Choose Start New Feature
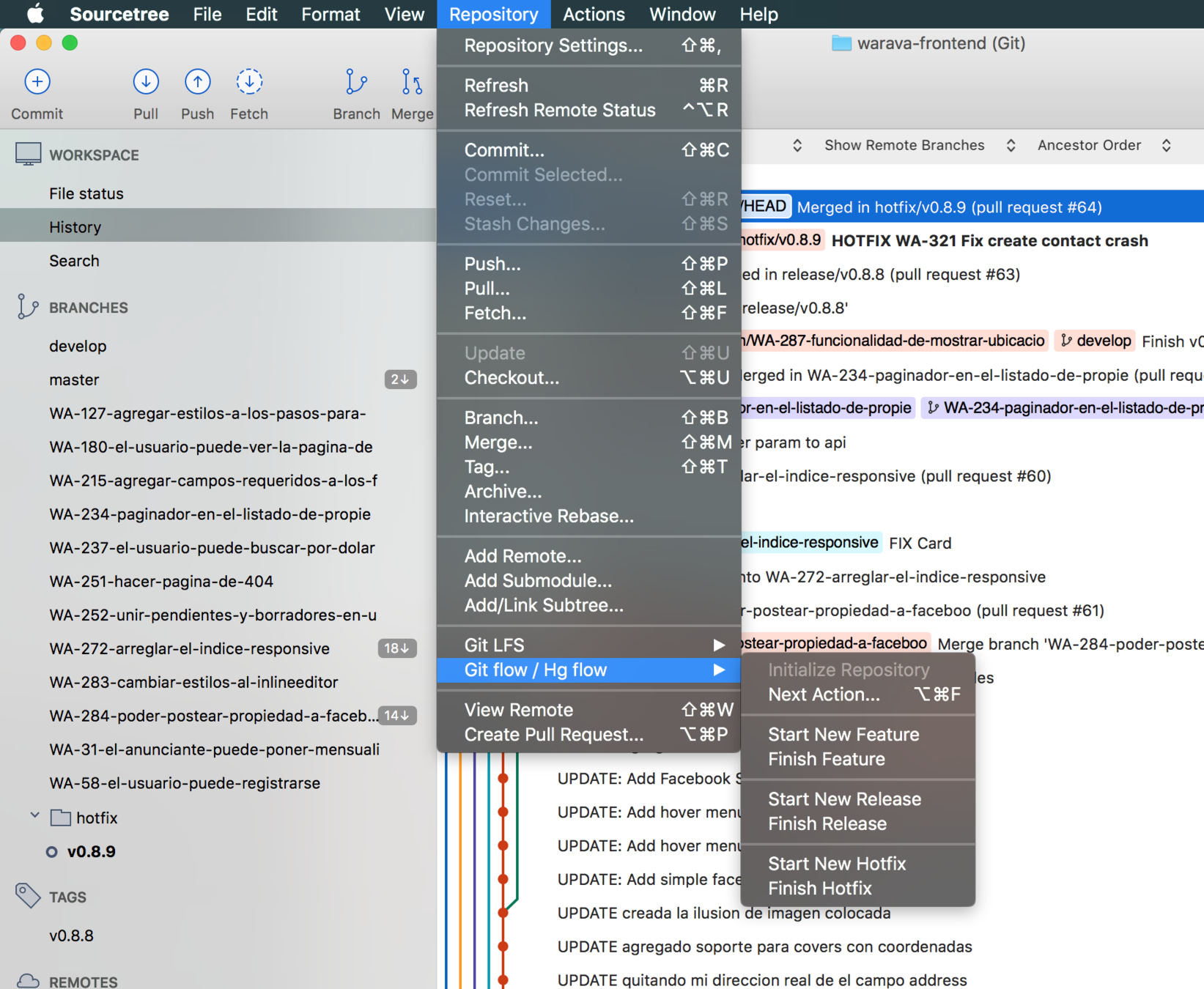 pos(858,735)
